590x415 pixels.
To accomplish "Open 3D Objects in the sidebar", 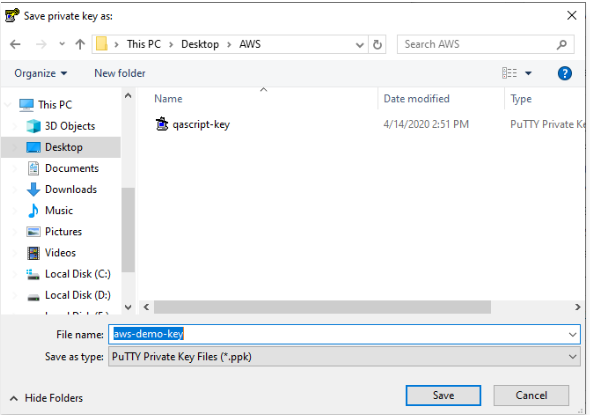I will coord(70,126).
